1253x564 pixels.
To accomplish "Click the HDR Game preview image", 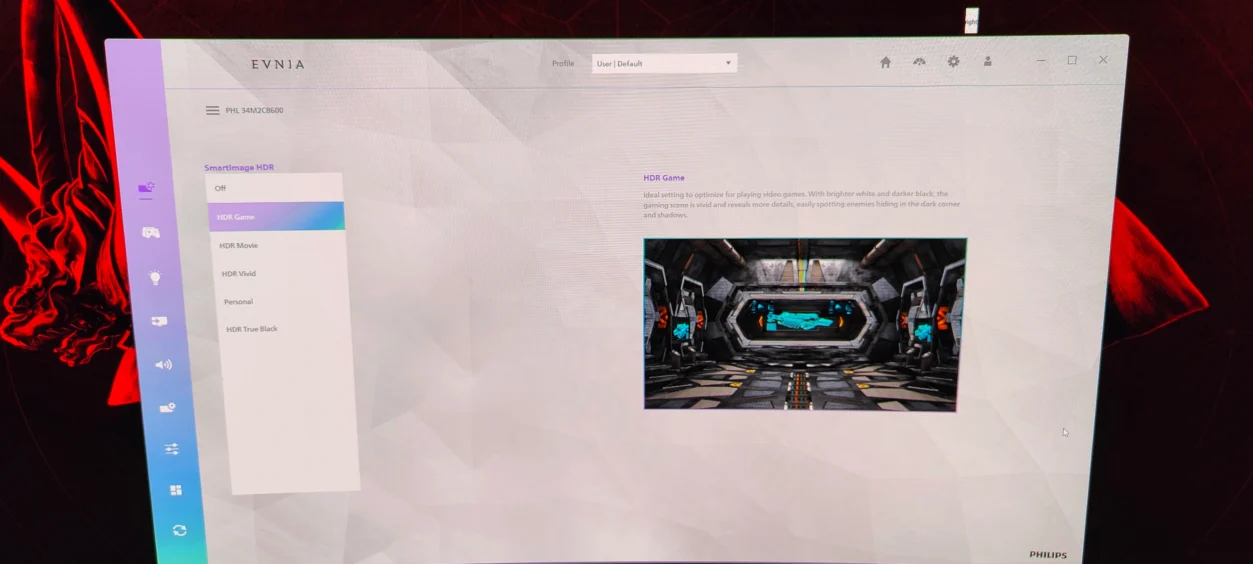I will [x=802, y=324].
